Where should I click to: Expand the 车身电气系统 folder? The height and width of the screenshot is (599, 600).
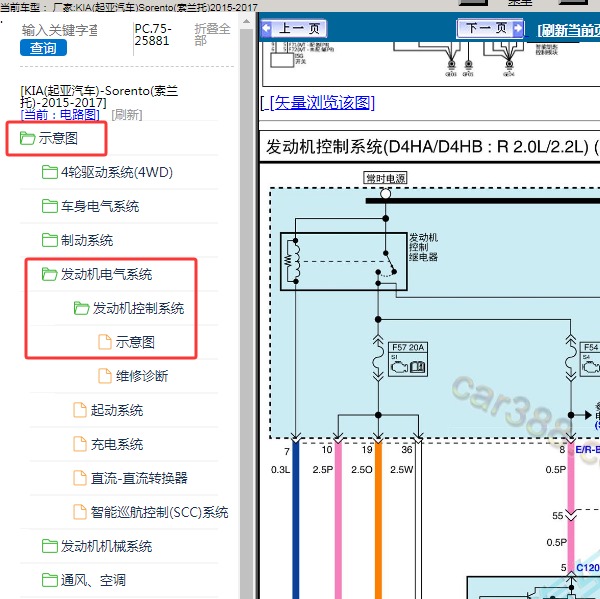click(x=100, y=206)
